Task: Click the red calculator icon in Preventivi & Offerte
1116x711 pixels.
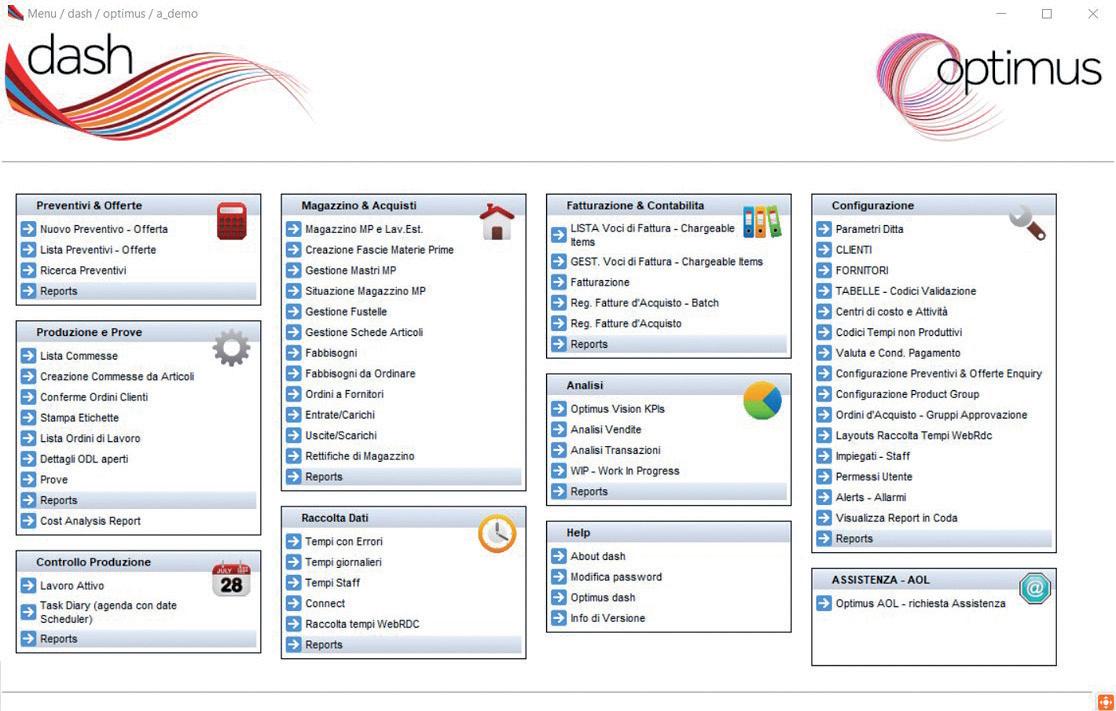Action: tap(231, 221)
